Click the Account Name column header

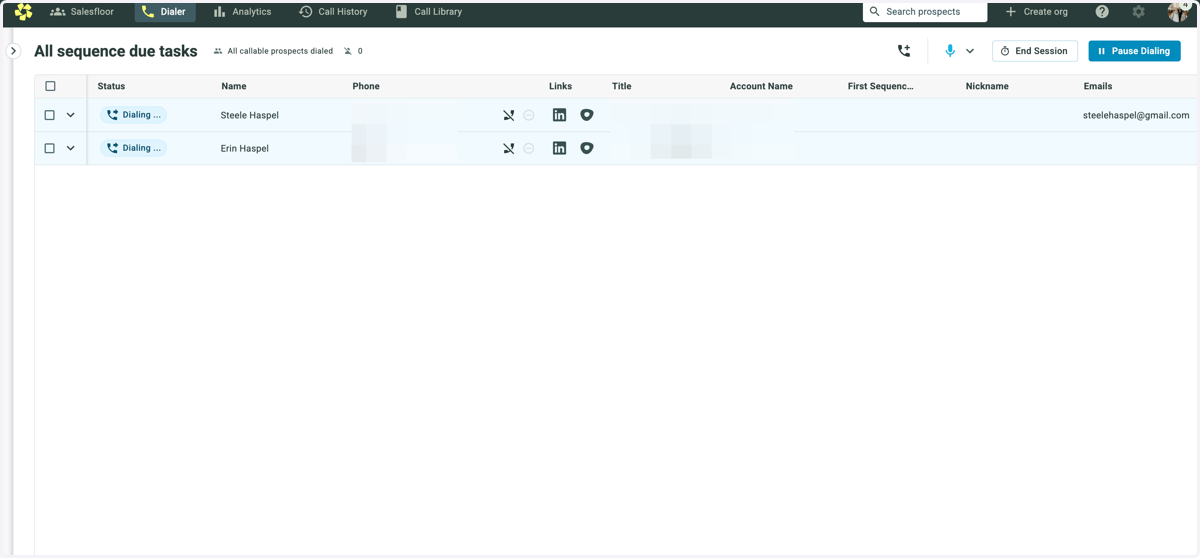coord(761,86)
